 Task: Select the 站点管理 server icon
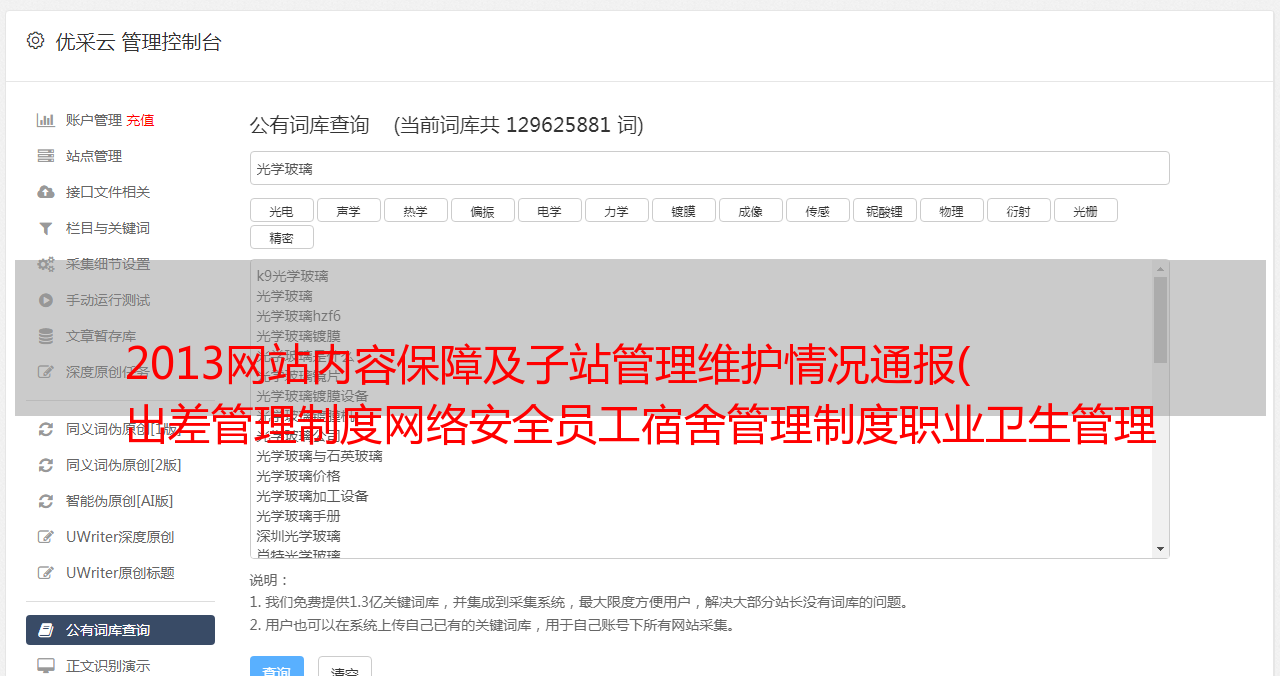coord(46,156)
